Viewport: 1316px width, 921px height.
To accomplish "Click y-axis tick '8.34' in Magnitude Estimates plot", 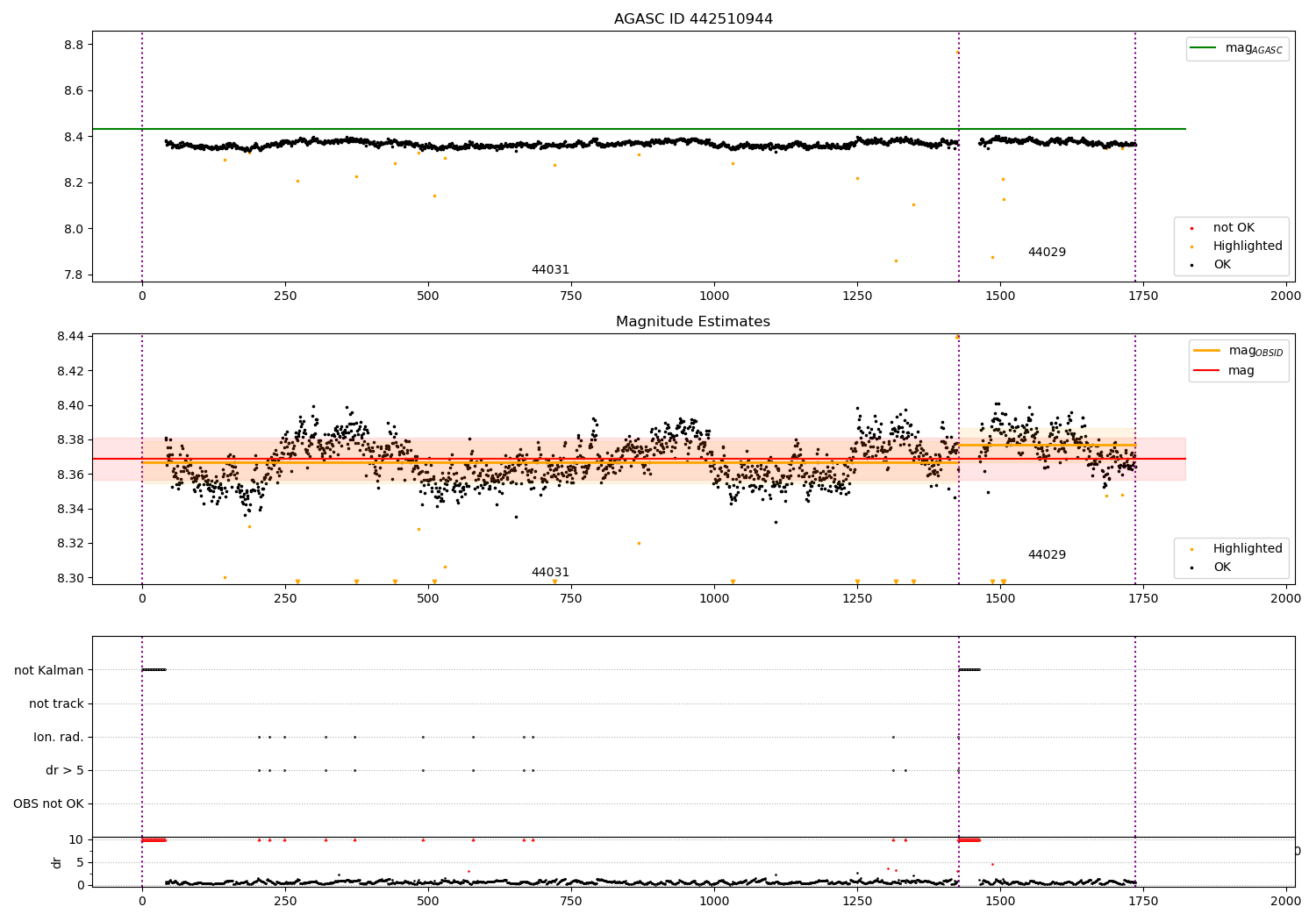I will 69,510.
